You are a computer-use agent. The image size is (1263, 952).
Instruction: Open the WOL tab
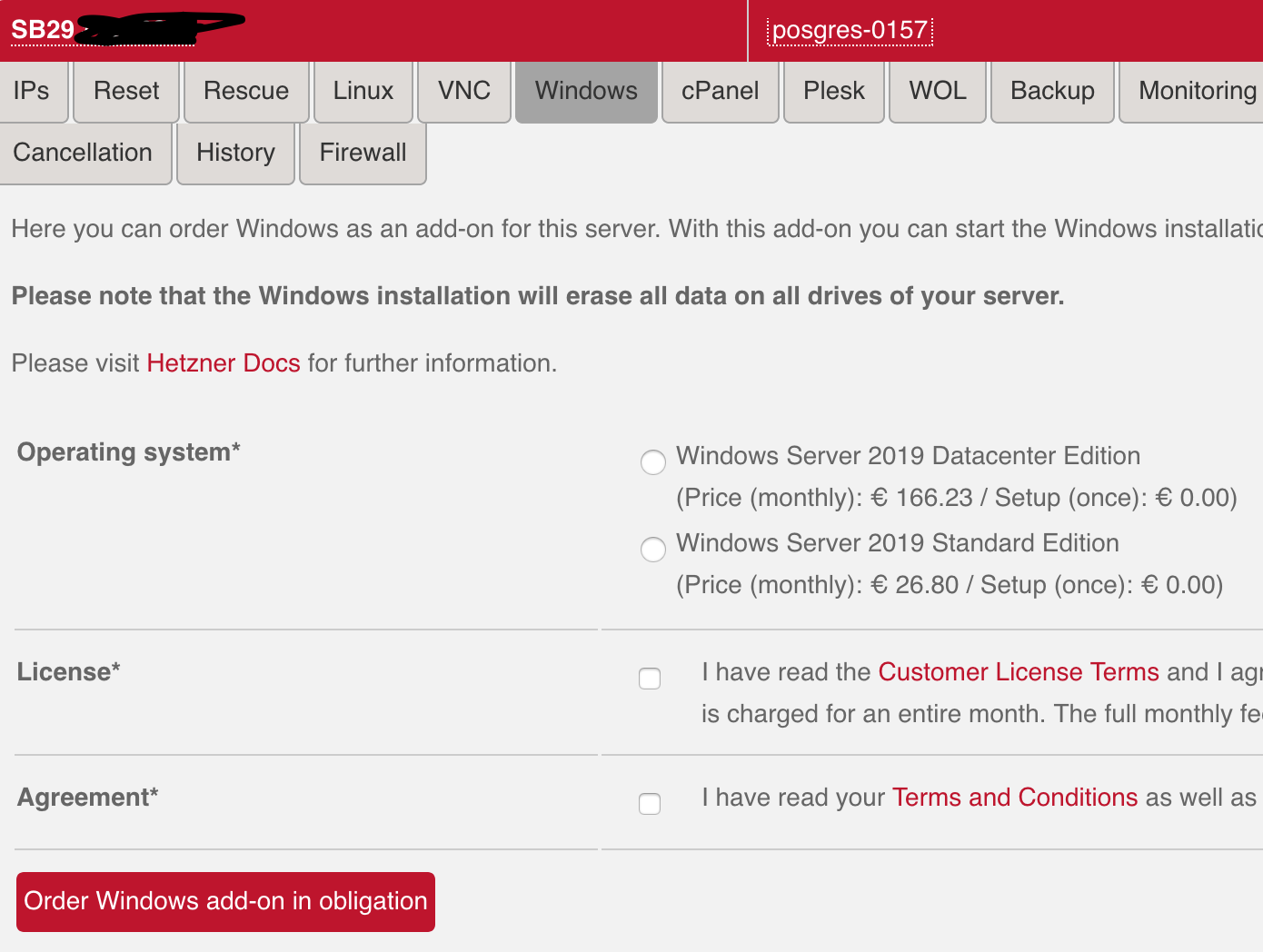[x=938, y=91]
